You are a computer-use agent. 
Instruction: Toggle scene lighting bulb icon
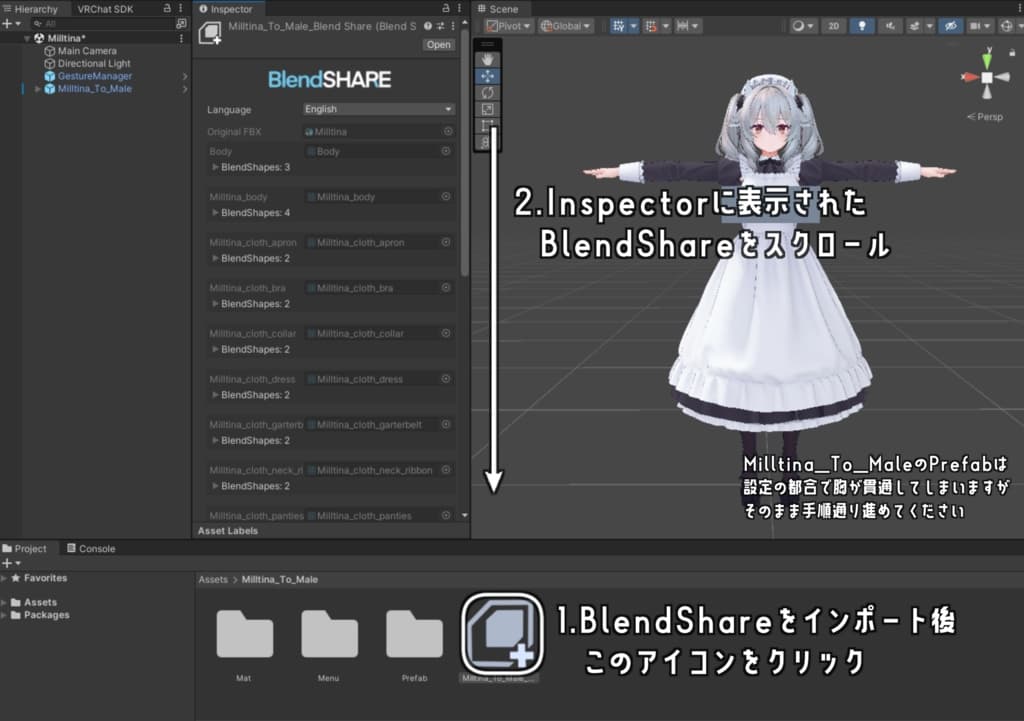(x=862, y=26)
